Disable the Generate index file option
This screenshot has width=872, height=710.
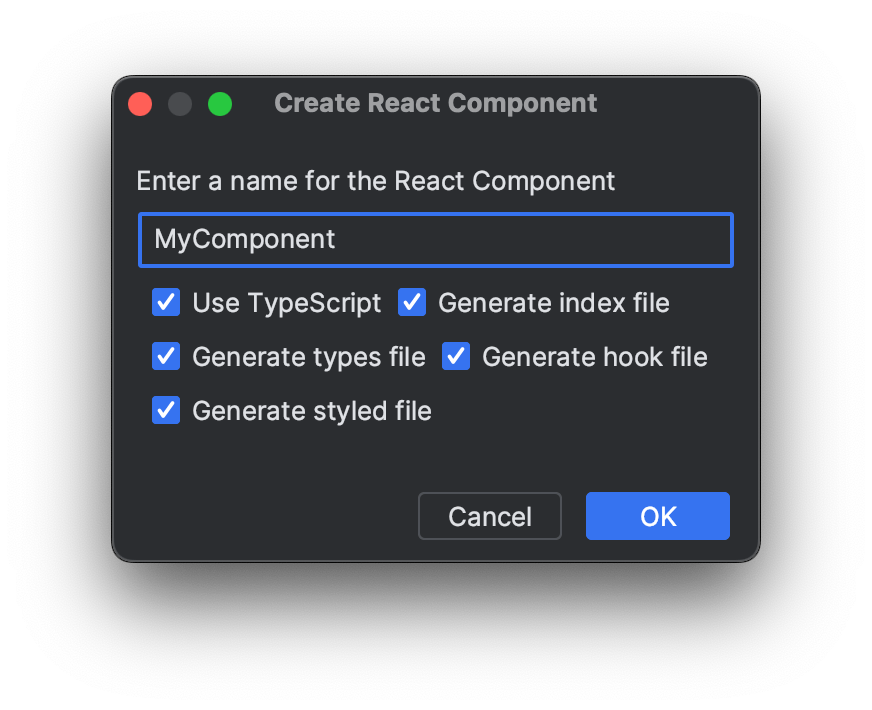point(412,302)
